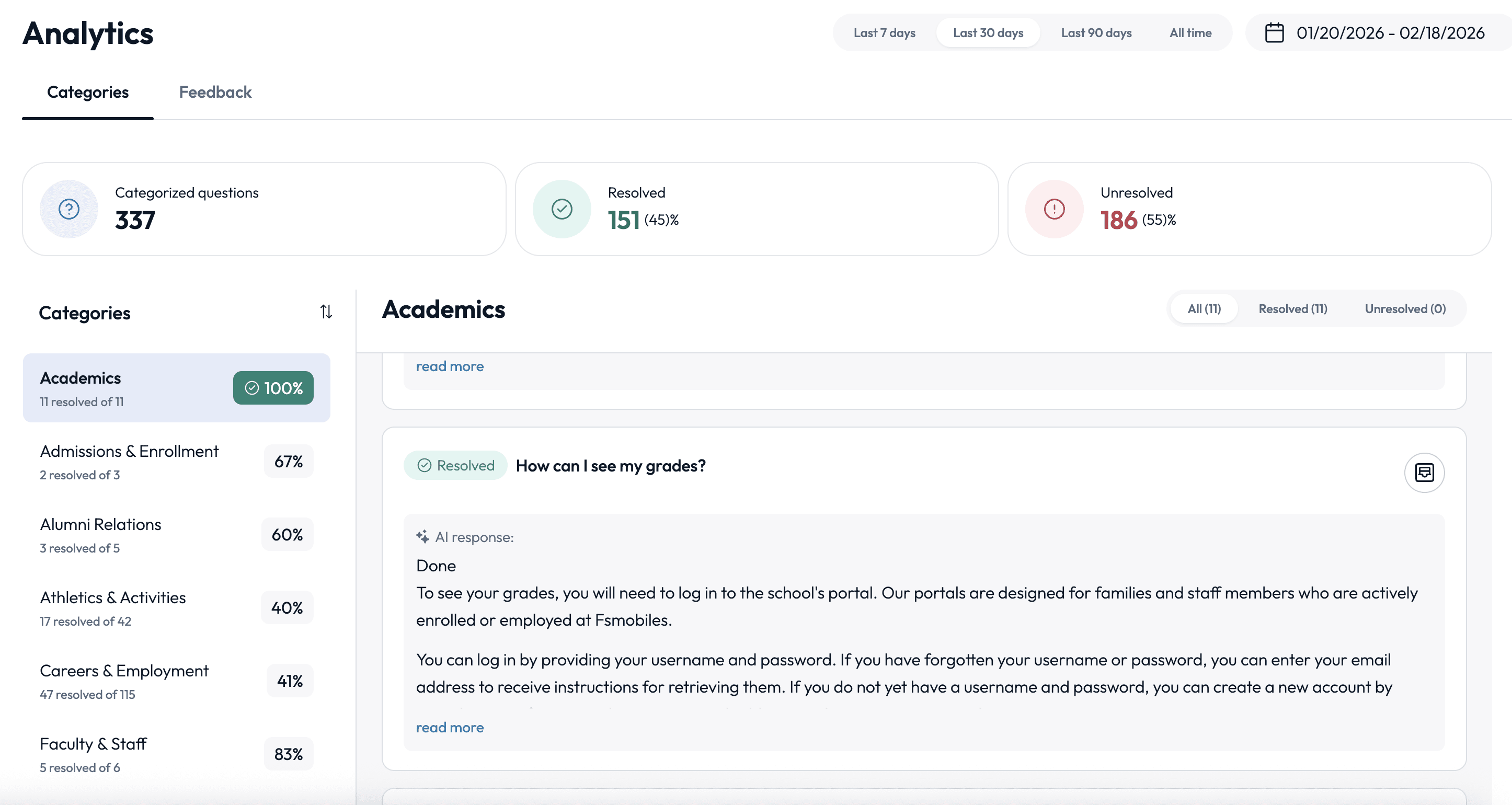Click the Unresolved count 186
The height and width of the screenshot is (805, 1512).
point(1119,221)
